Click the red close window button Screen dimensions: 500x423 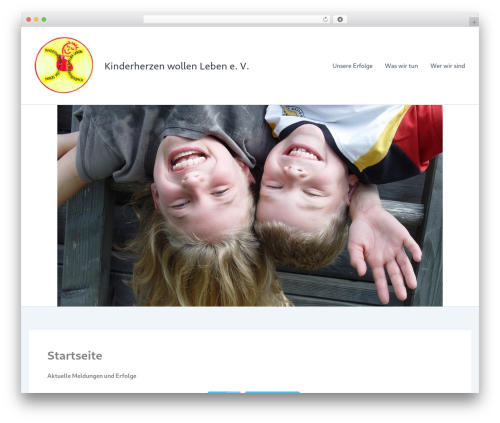[x=29, y=20]
